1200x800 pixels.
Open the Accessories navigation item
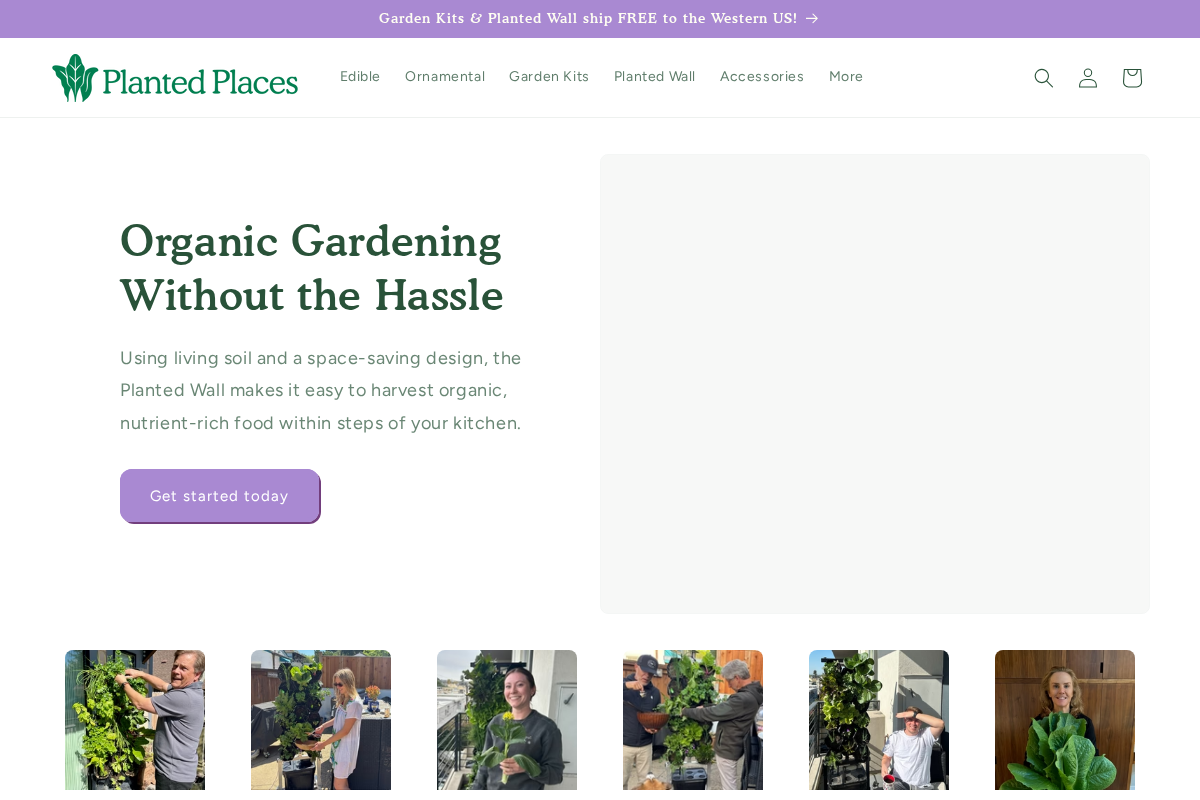[x=762, y=76]
